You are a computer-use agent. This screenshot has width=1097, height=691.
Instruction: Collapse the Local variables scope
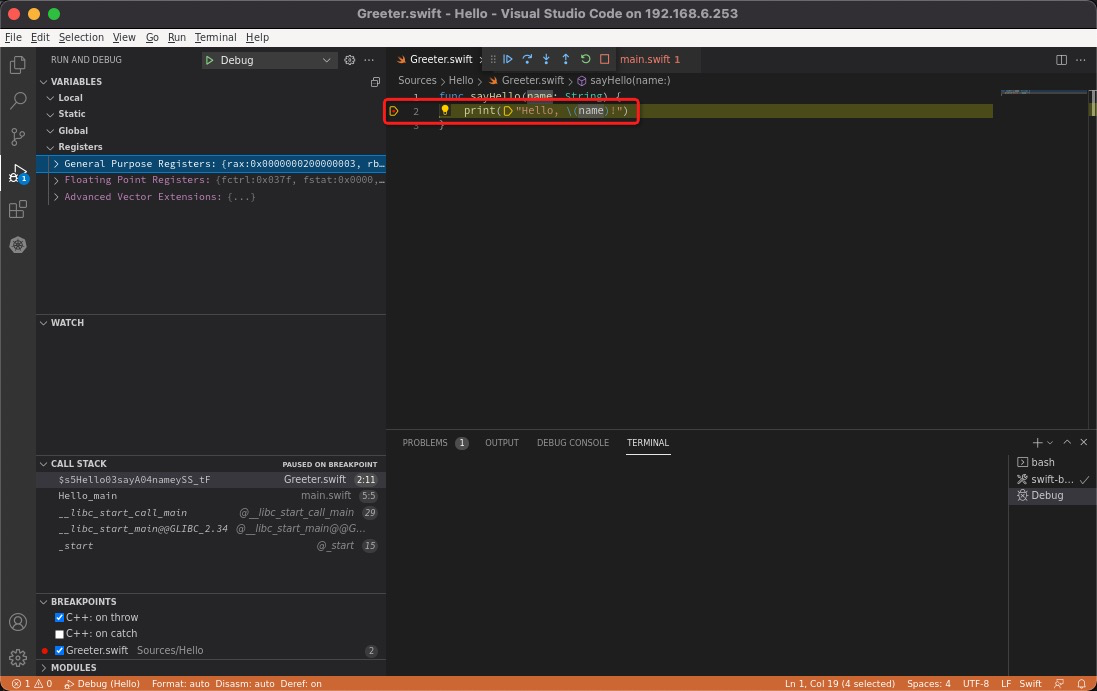[50, 98]
